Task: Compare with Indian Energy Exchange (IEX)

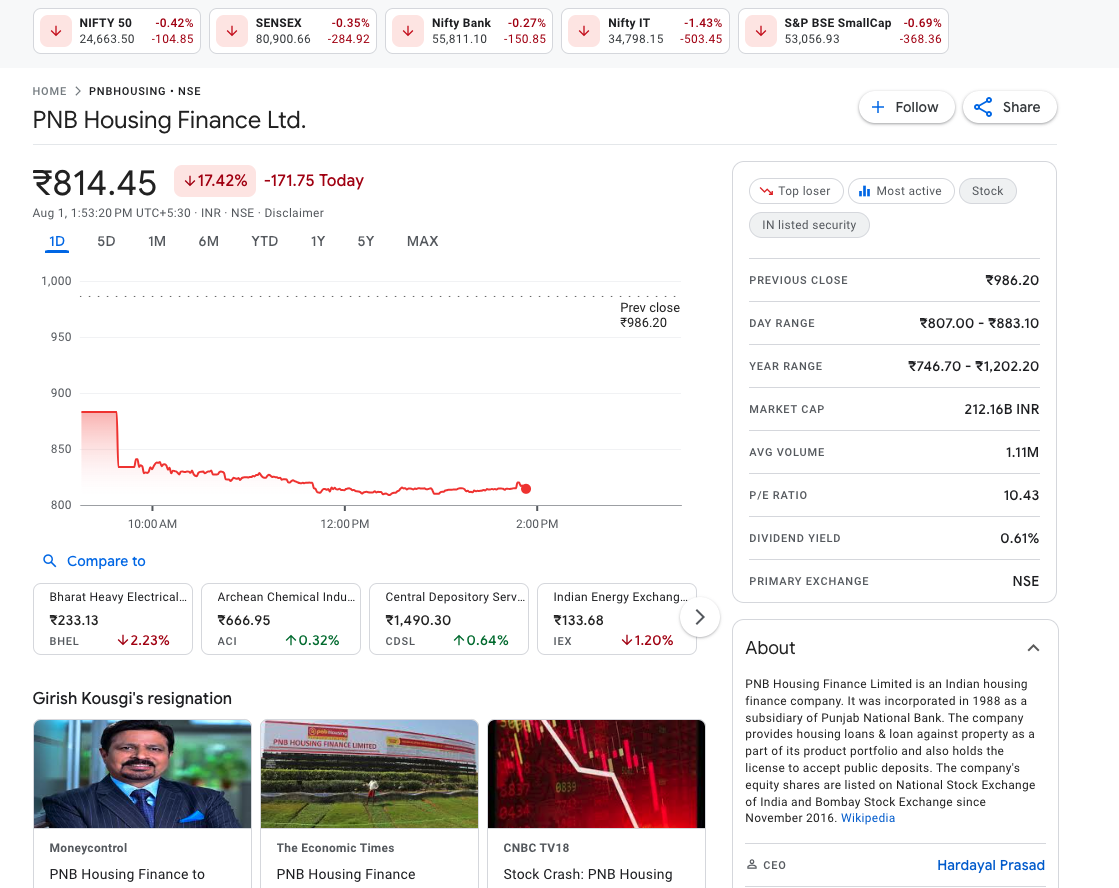Action: click(x=617, y=619)
